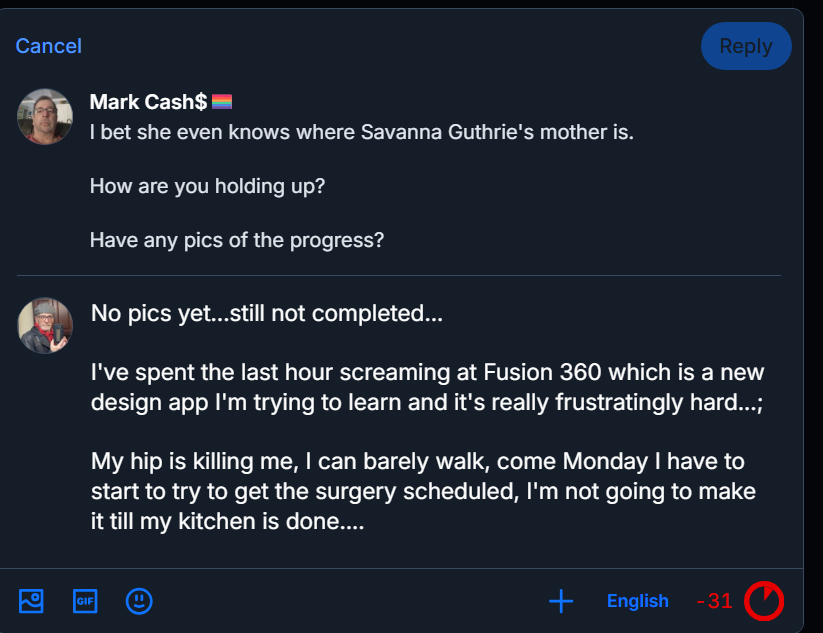
Task: Click the "My hip is killing me" paragraph
Action: [x=423, y=492]
